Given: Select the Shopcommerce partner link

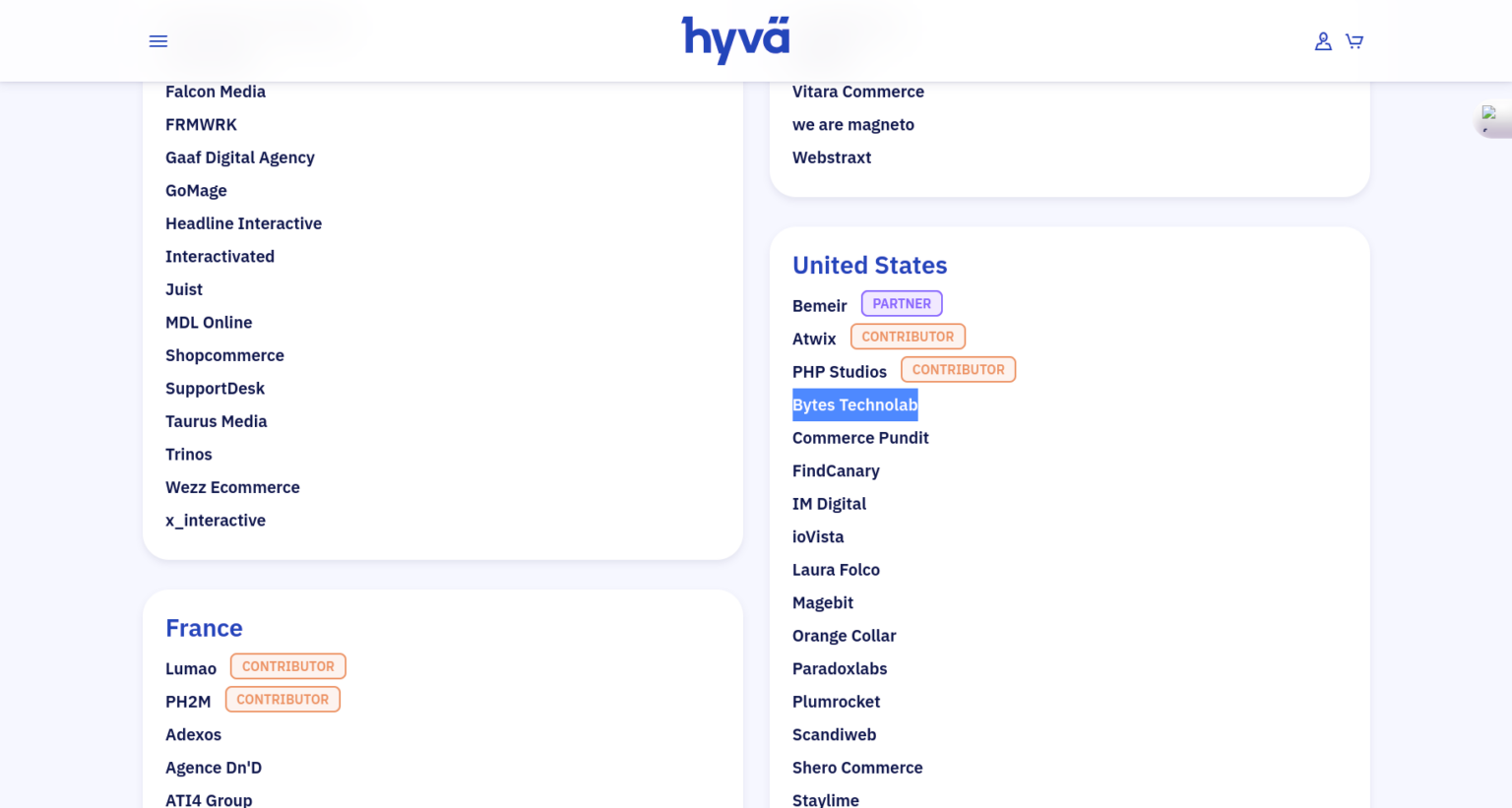Looking at the screenshot, I should (x=224, y=355).
